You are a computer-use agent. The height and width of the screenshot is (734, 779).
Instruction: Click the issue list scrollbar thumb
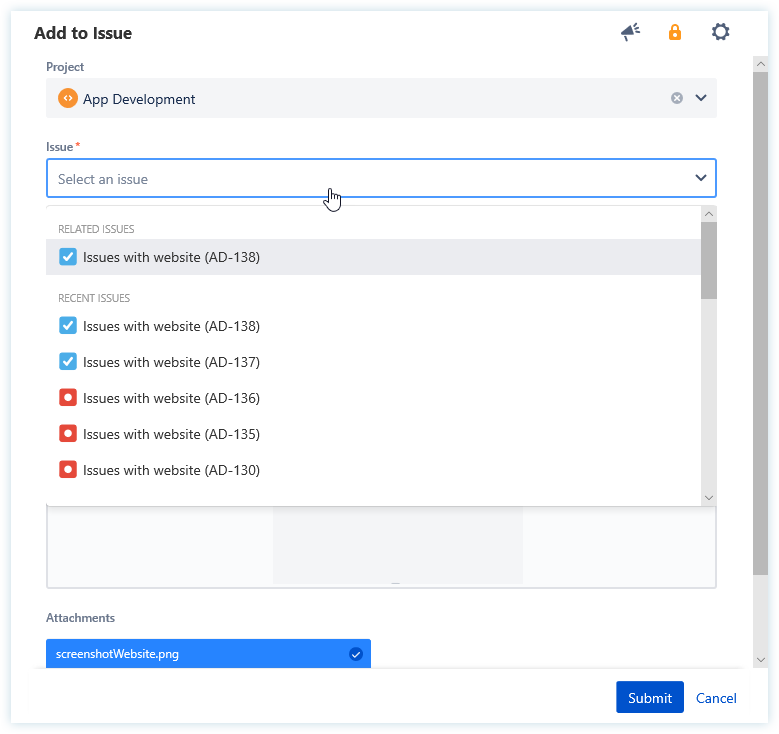[709, 260]
